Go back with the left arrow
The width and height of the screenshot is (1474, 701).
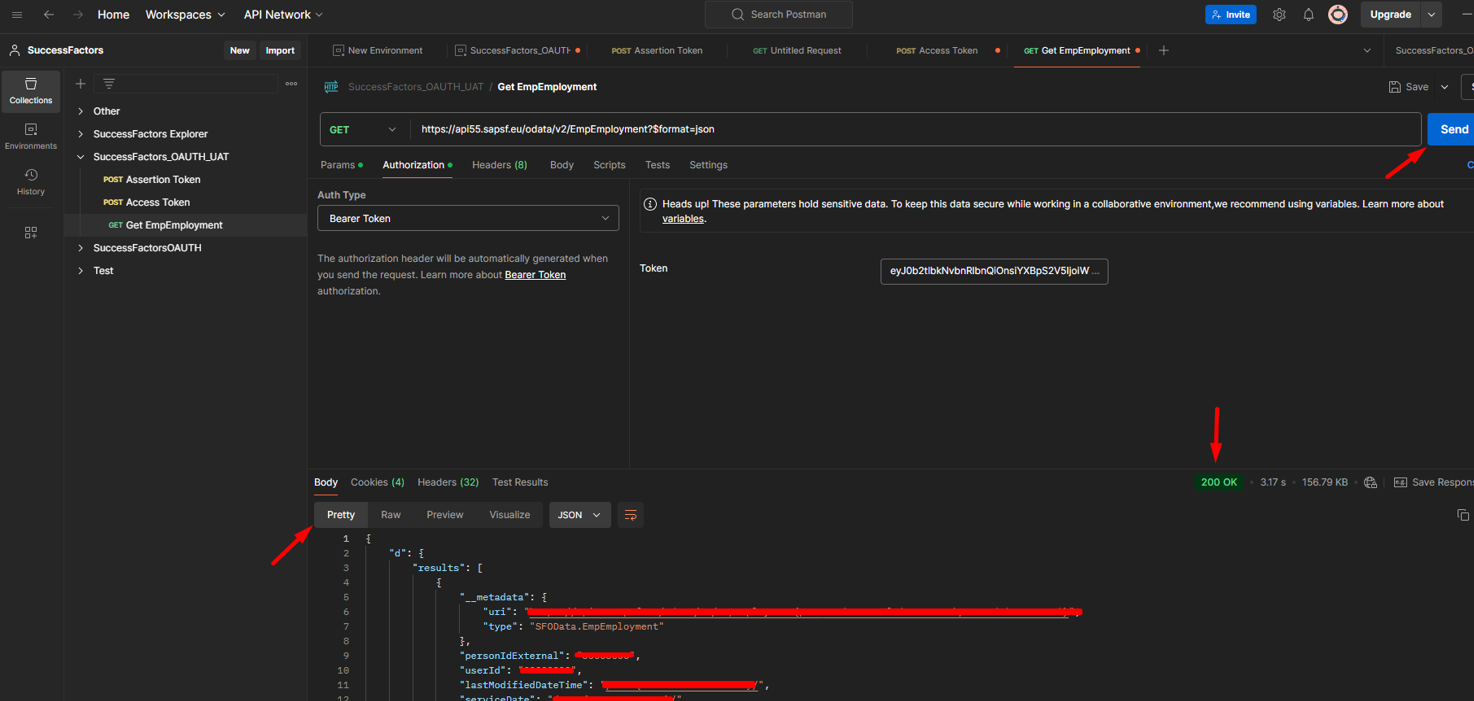49,15
